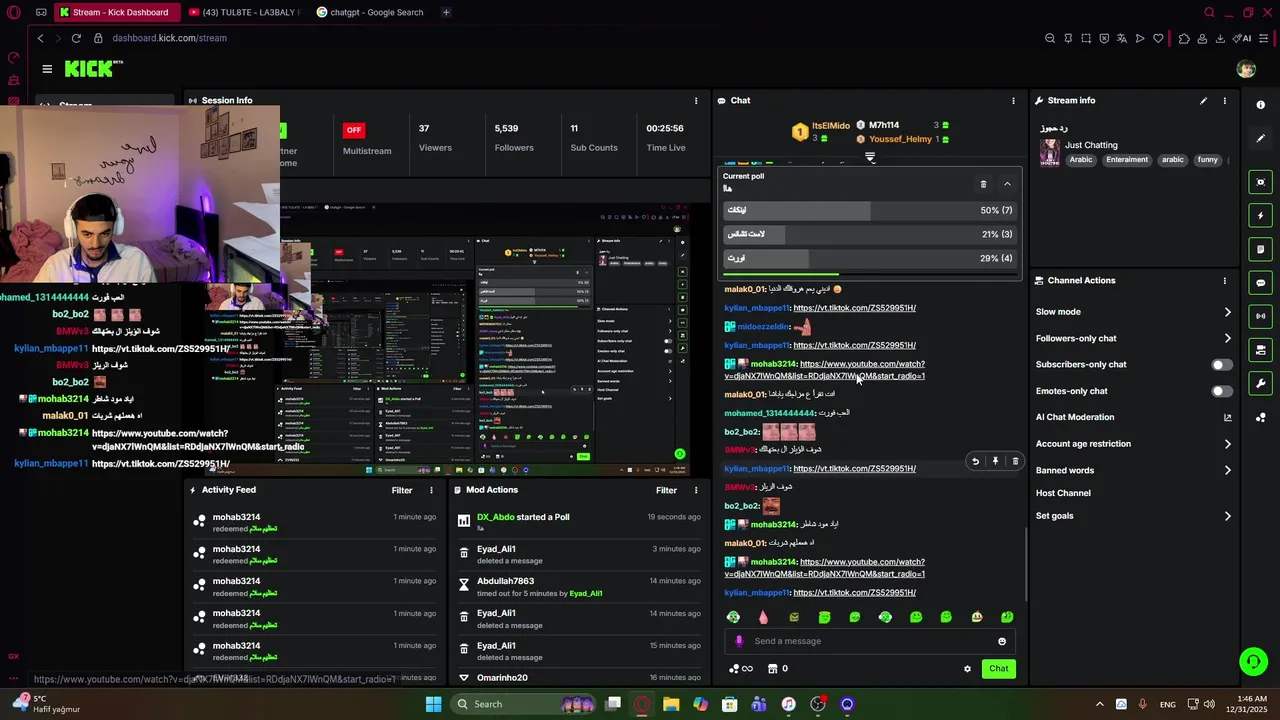
Task: Click the microphone icon in message box
Action: 739,641
